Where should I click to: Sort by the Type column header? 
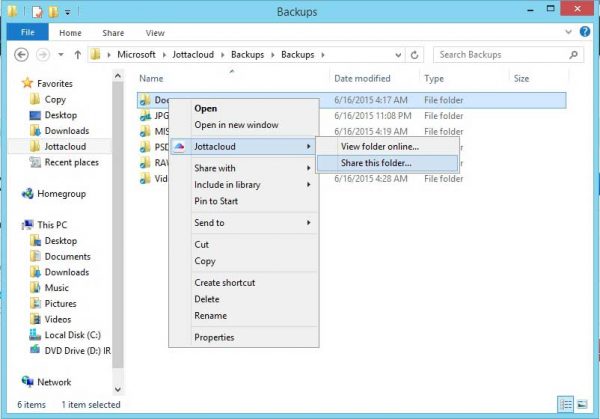pyautogui.click(x=434, y=78)
